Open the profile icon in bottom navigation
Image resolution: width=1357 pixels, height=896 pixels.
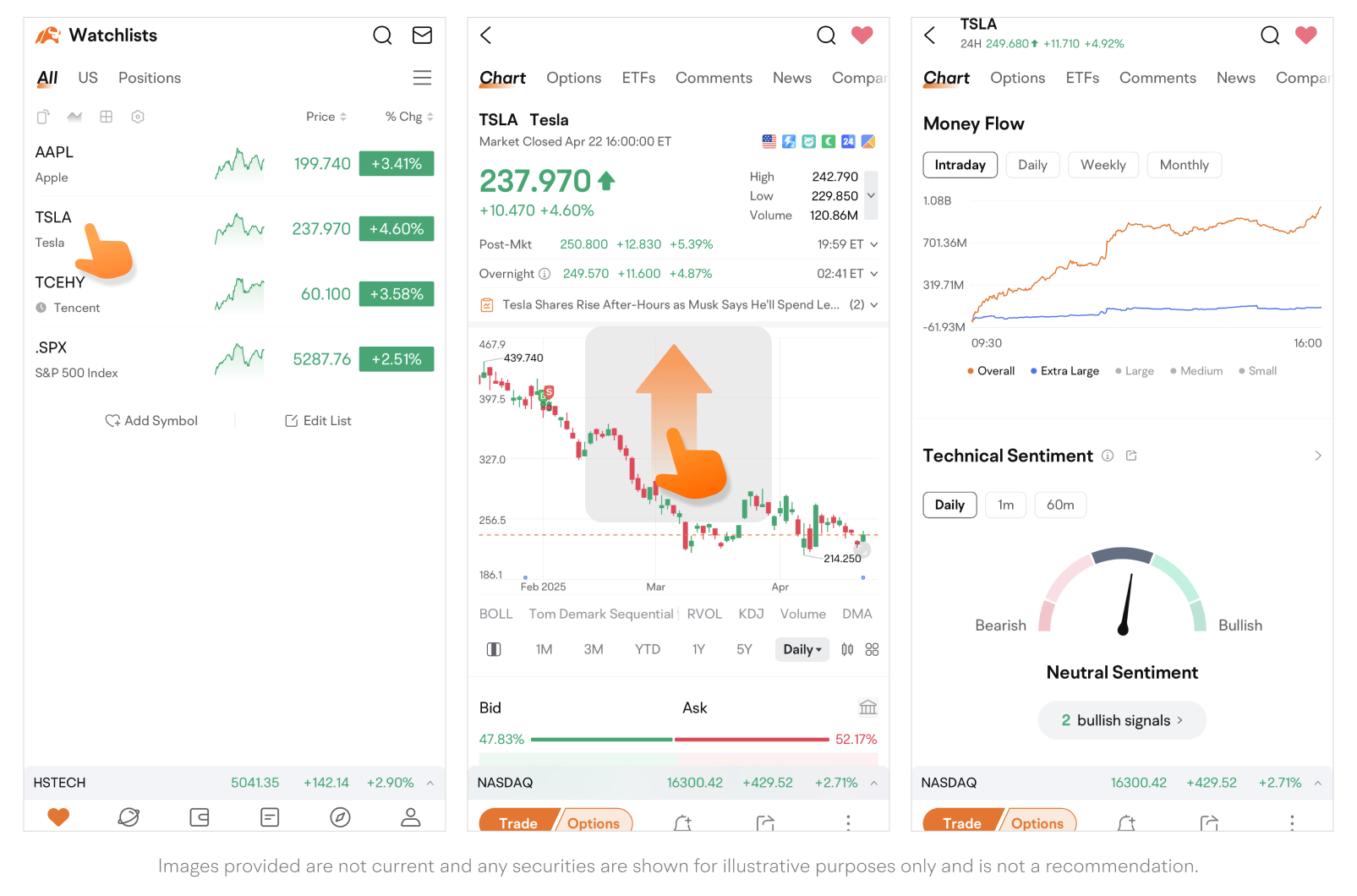(x=410, y=817)
